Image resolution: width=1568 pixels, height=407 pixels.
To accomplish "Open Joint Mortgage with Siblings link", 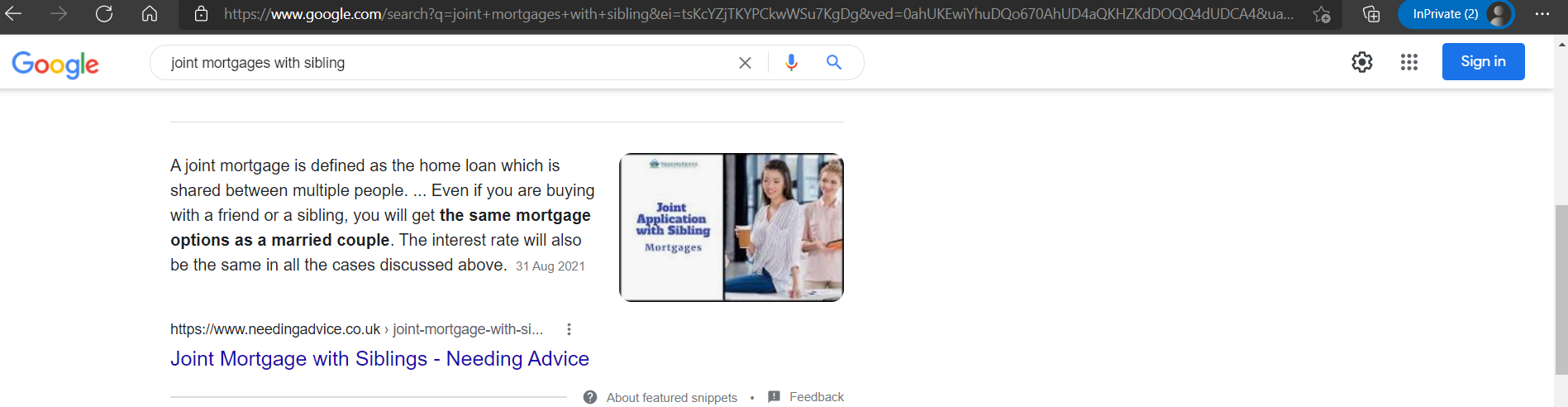I will pyautogui.click(x=379, y=359).
